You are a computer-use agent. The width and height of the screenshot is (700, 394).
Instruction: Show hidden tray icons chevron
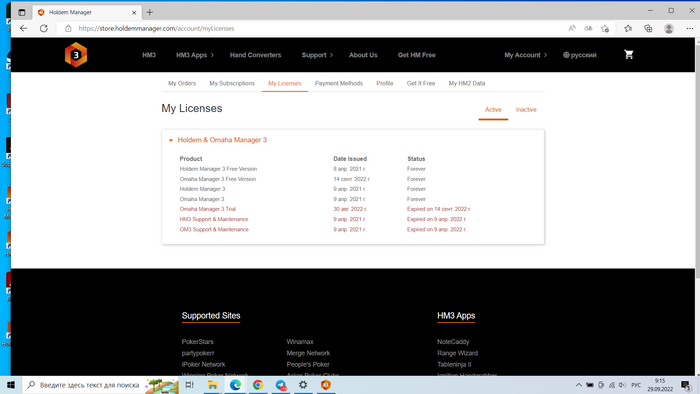[x=579, y=385]
